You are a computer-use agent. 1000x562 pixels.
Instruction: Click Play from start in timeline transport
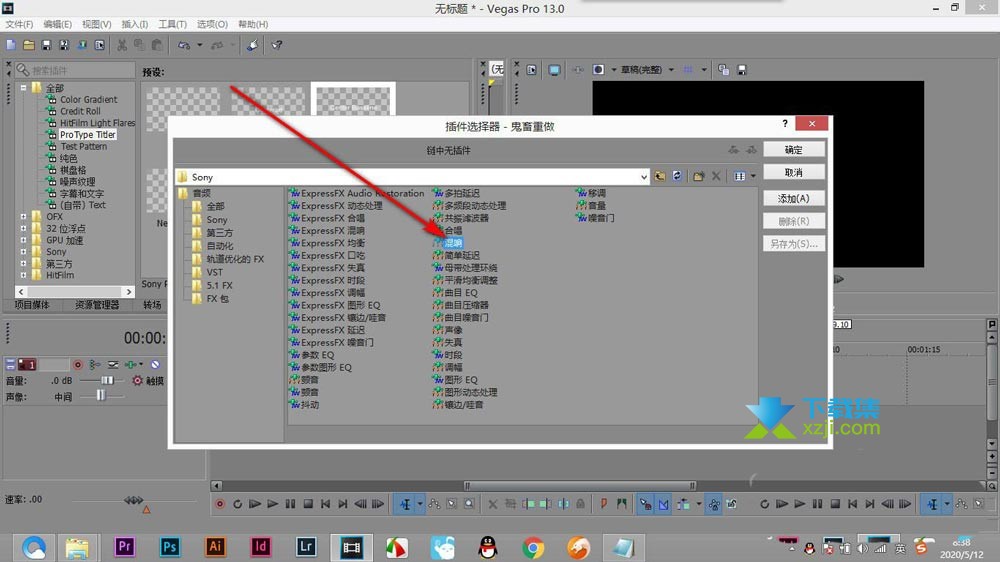[255, 504]
